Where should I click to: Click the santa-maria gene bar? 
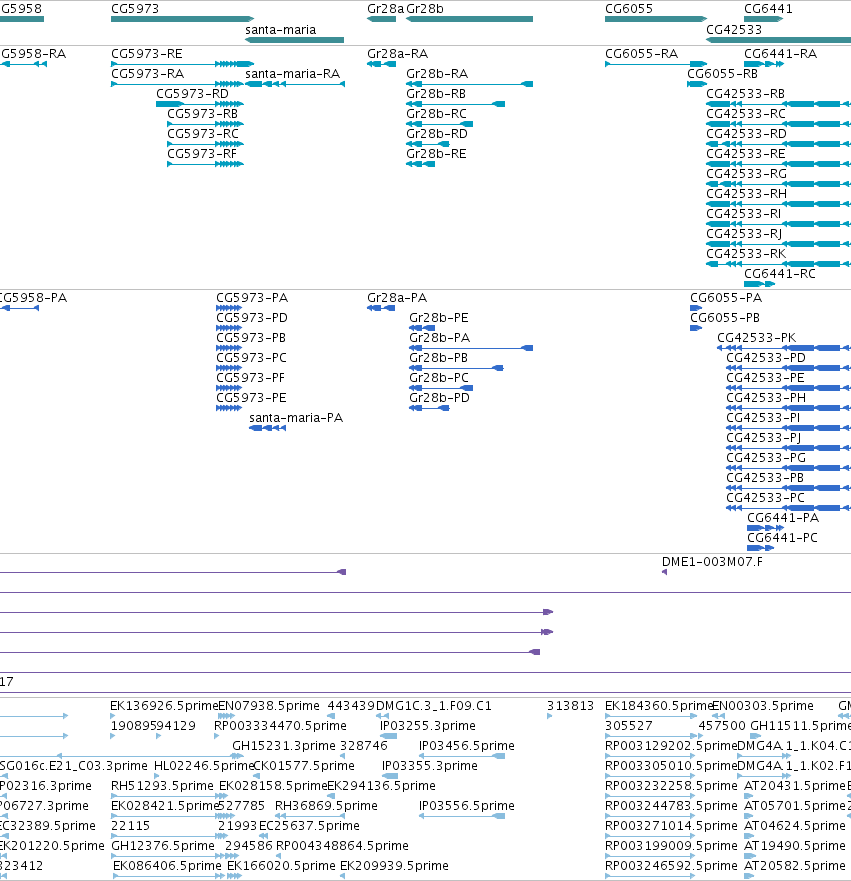click(294, 40)
